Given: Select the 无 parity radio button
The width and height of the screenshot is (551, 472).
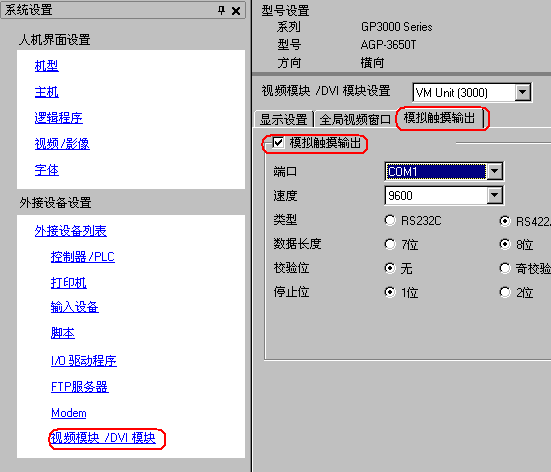Looking at the screenshot, I should [x=390, y=268].
